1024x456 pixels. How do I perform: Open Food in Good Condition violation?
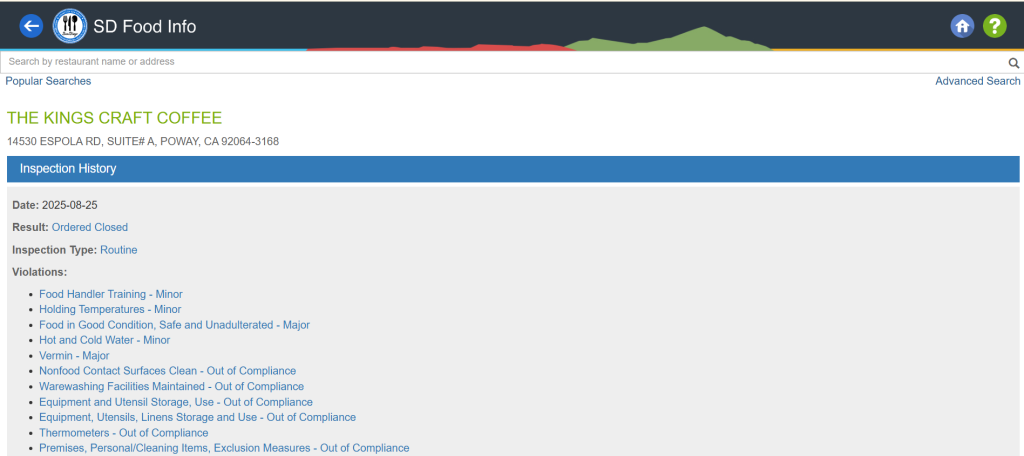point(174,325)
